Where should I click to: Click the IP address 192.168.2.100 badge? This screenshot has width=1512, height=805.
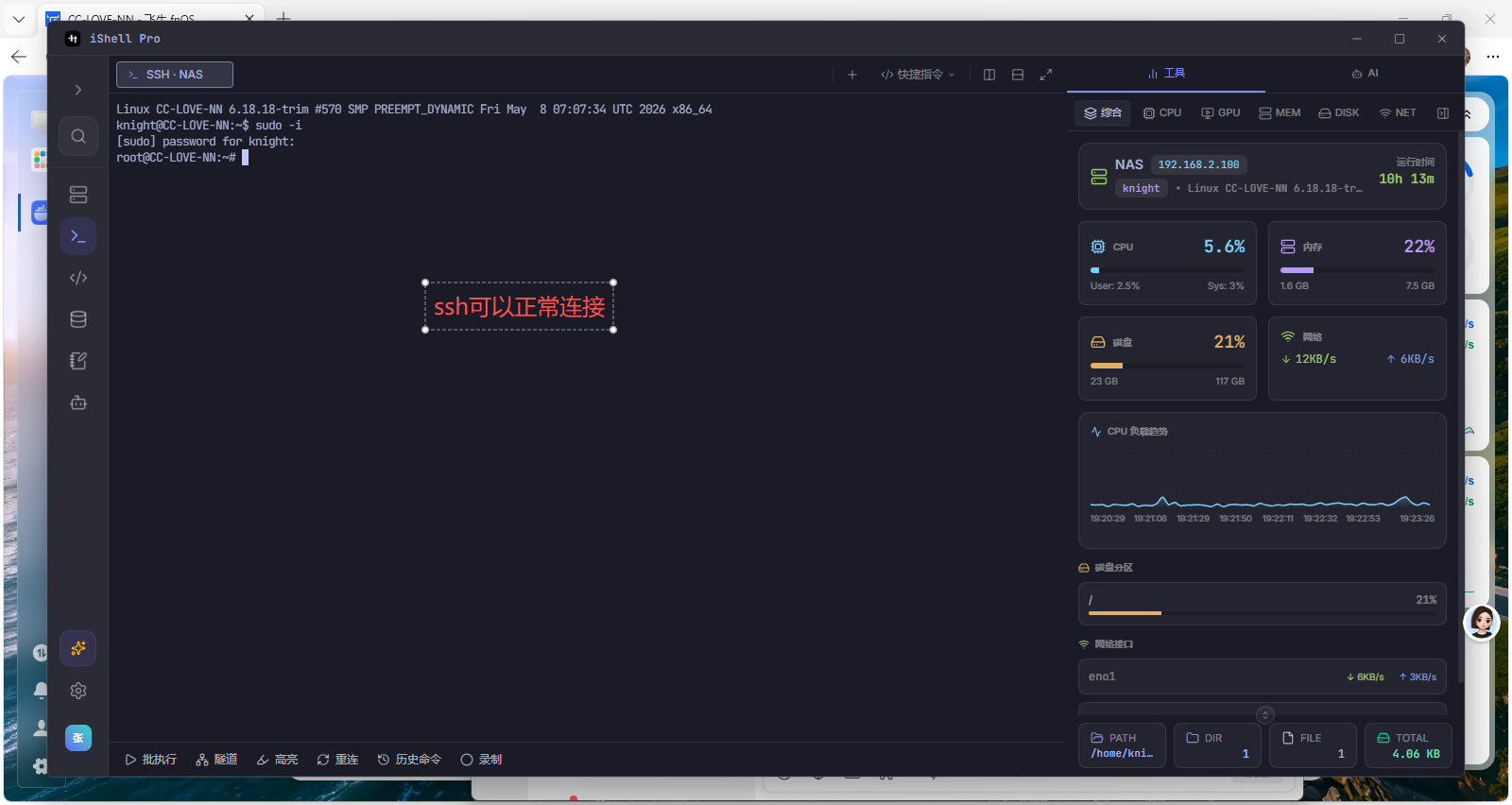tap(1198, 164)
